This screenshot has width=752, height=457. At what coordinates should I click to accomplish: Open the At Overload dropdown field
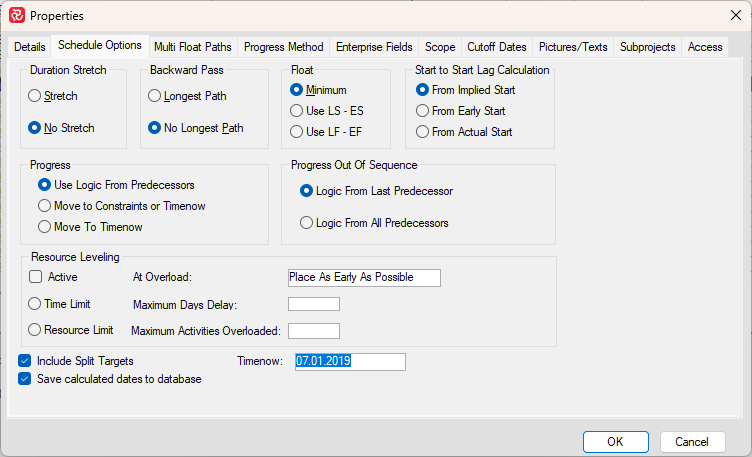pos(363,277)
